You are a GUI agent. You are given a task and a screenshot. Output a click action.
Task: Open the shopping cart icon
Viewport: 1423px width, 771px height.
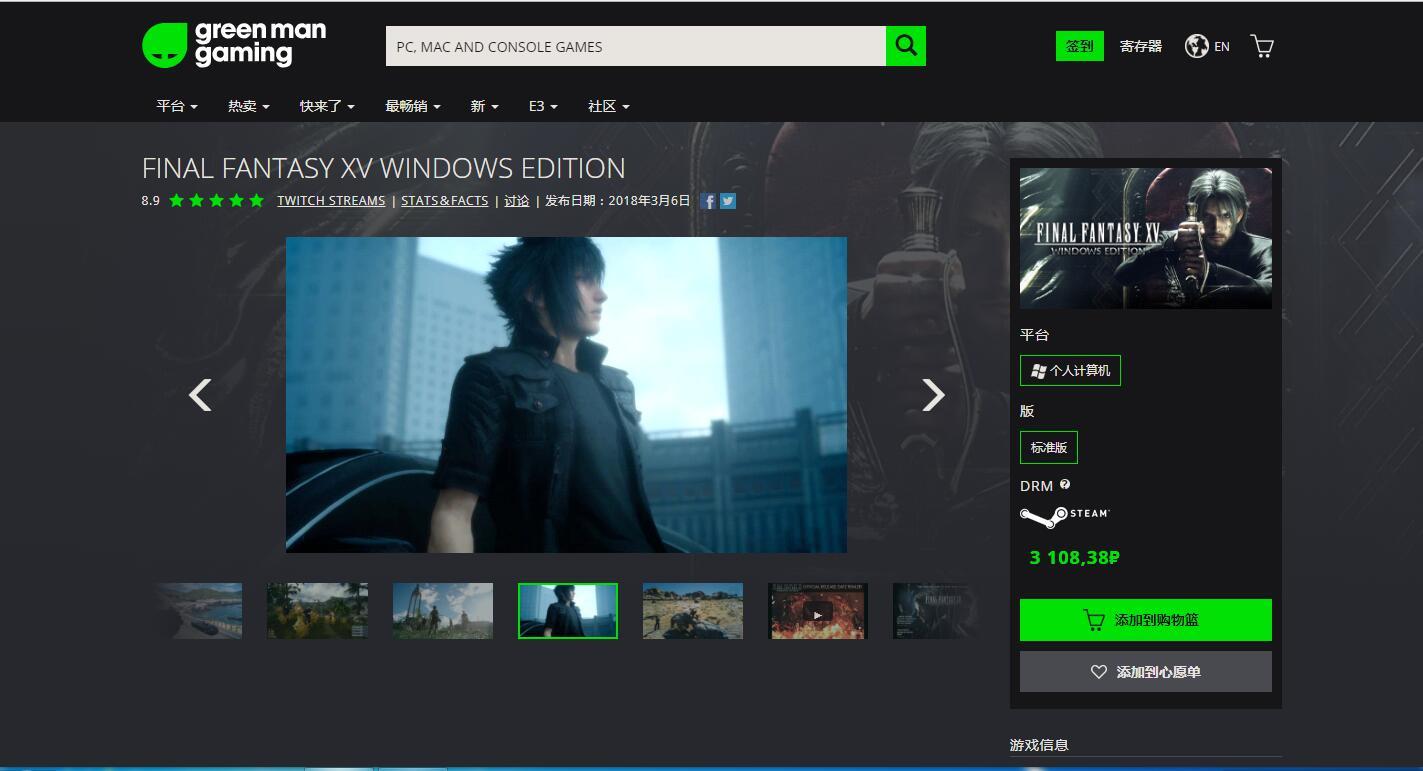pyautogui.click(x=1261, y=45)
